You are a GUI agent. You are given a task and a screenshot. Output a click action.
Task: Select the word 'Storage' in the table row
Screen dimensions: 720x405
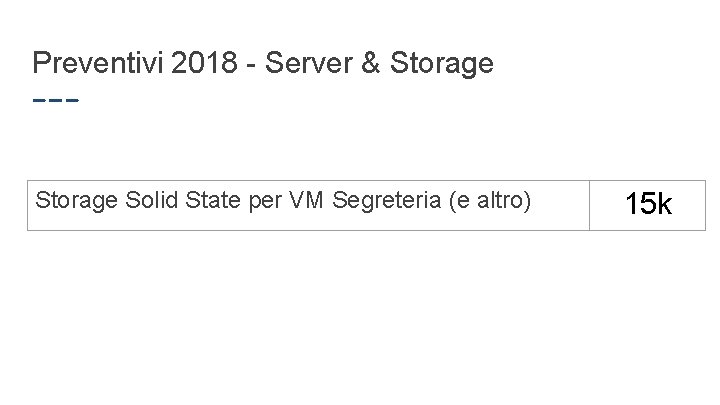pos(78,200)
